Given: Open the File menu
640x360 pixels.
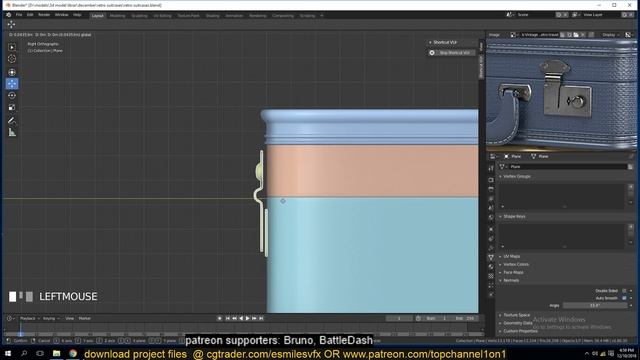Looking at the screenshot, I should 19,15.
